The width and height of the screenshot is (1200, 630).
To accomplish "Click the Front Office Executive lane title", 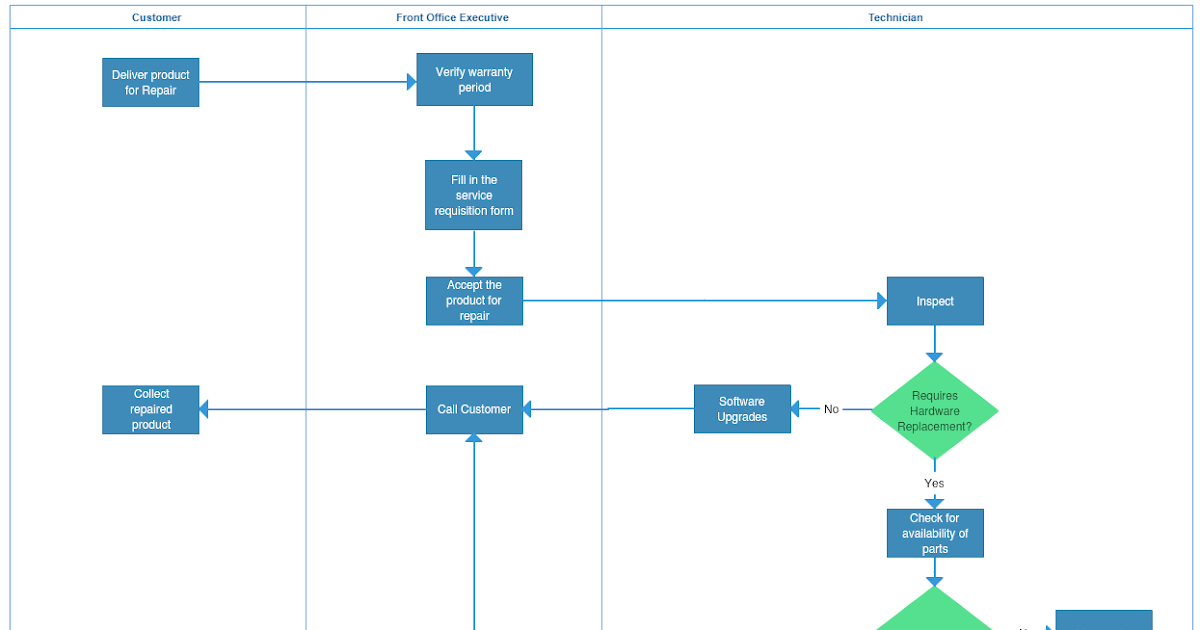I will pyautogui.click(x=452, y=17).
